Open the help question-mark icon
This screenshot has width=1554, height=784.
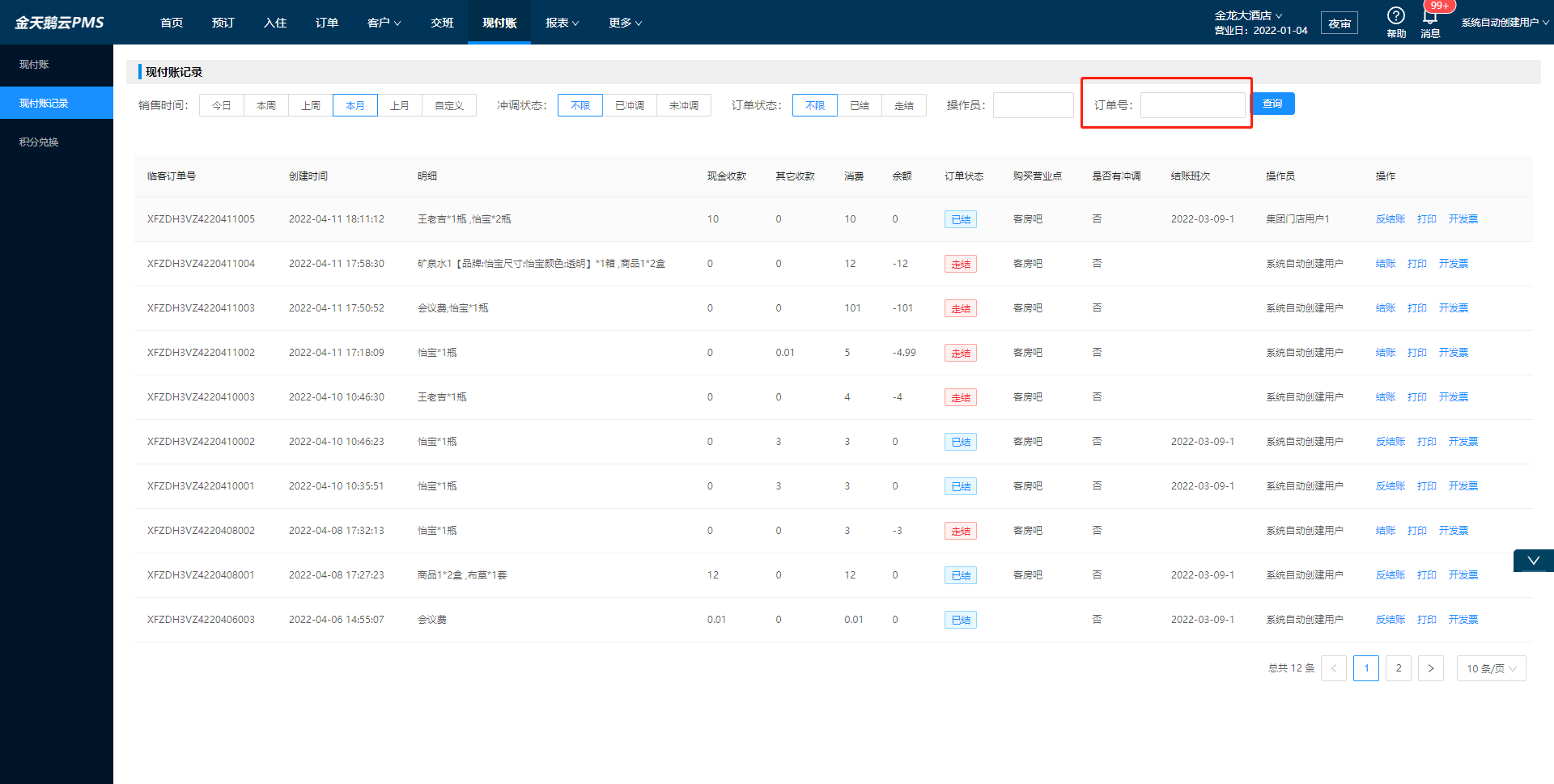(x=1395, y=15)
